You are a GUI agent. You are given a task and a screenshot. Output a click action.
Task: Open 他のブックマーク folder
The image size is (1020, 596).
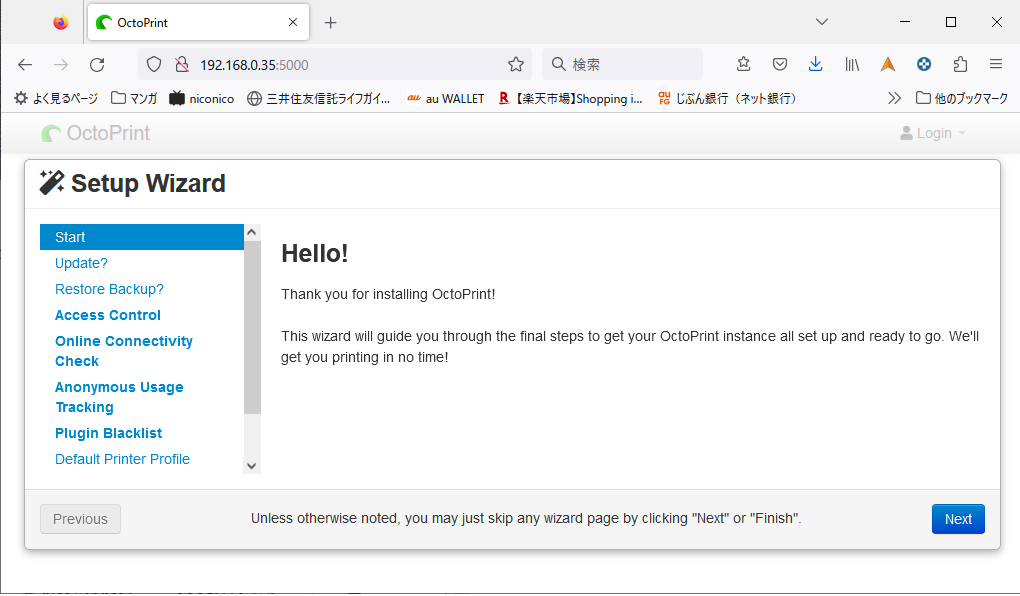[x=962, y=98]
